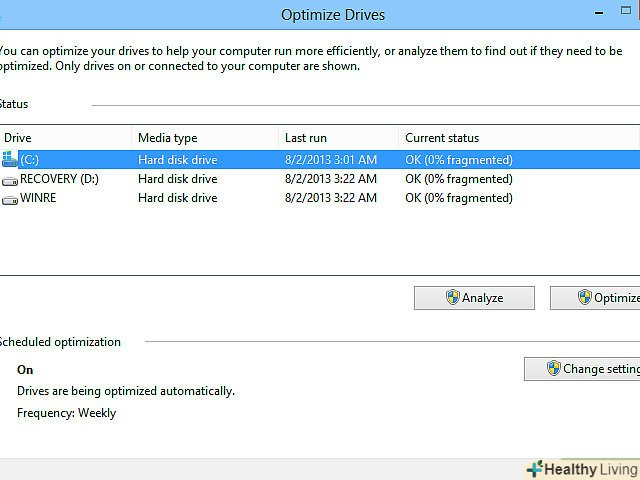Select the WINRE drive name

(x=40, y=199)
